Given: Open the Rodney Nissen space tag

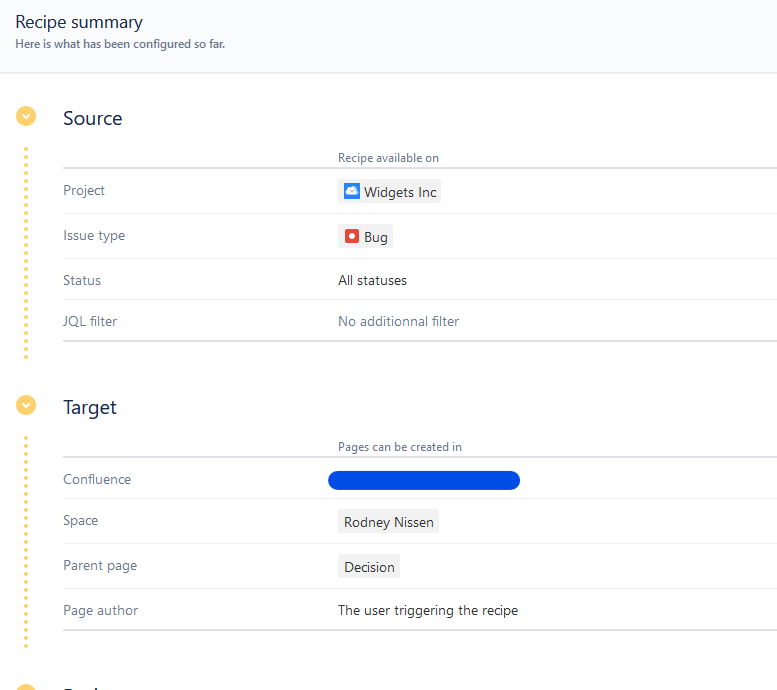Looking at the screenshot, I should pyautogui.click(x=388, y=522).
